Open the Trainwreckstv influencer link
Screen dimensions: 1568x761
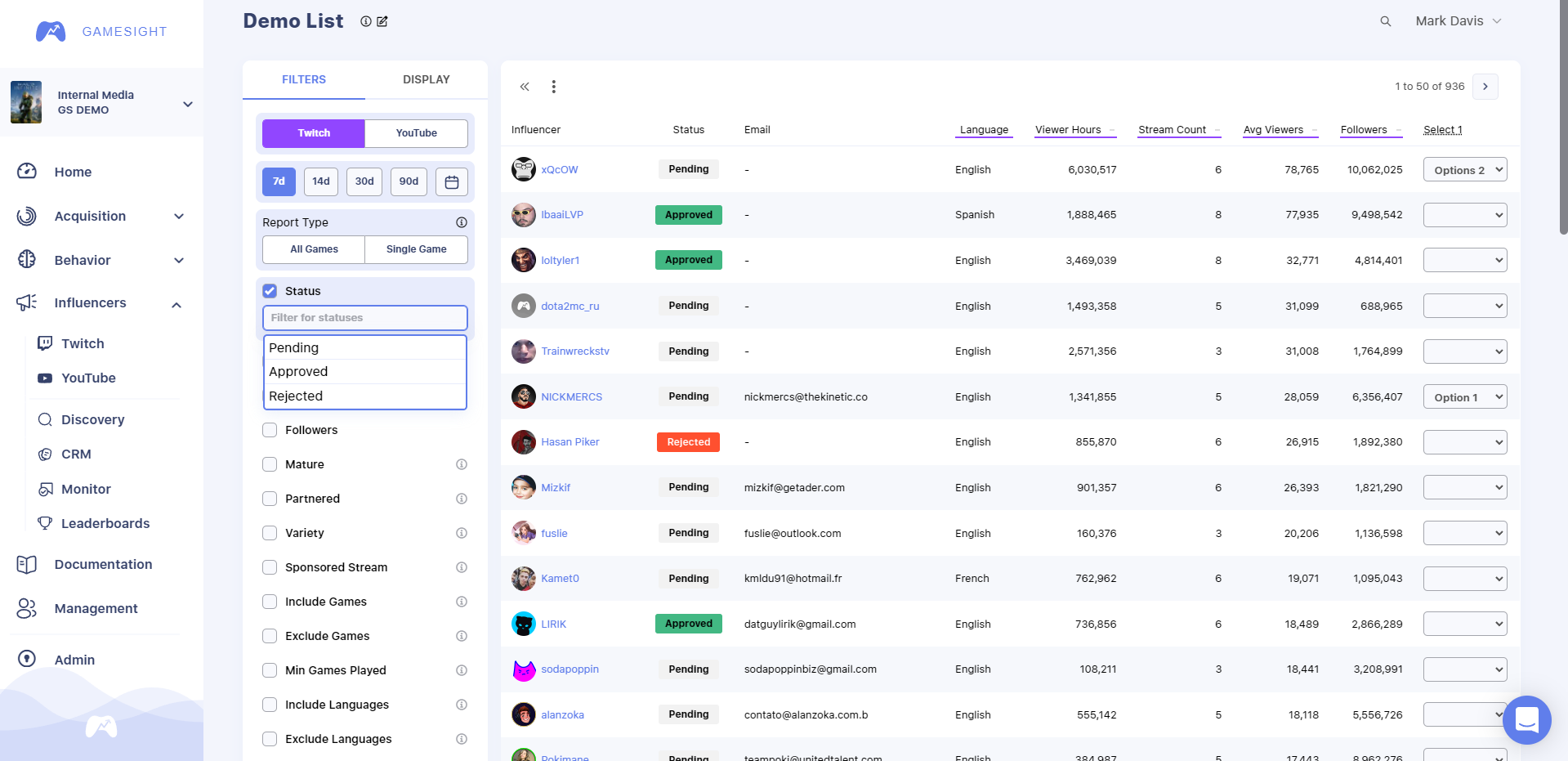(x=575, y=351)
